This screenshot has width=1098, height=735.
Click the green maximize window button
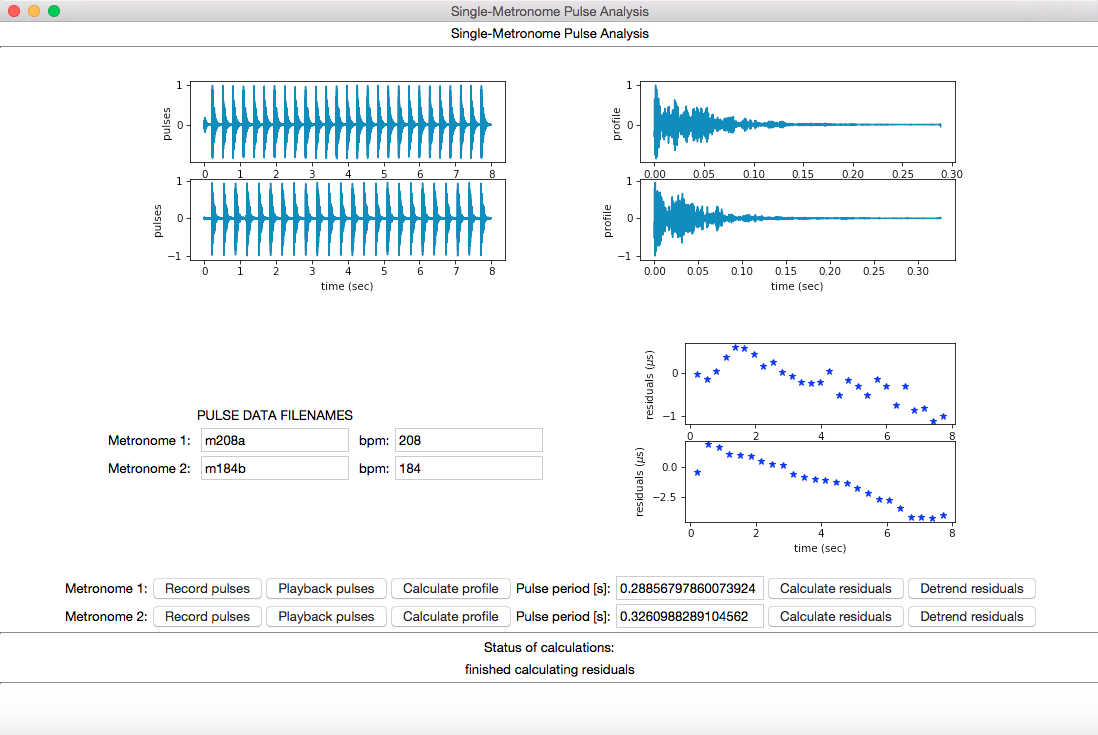[54, 11]
